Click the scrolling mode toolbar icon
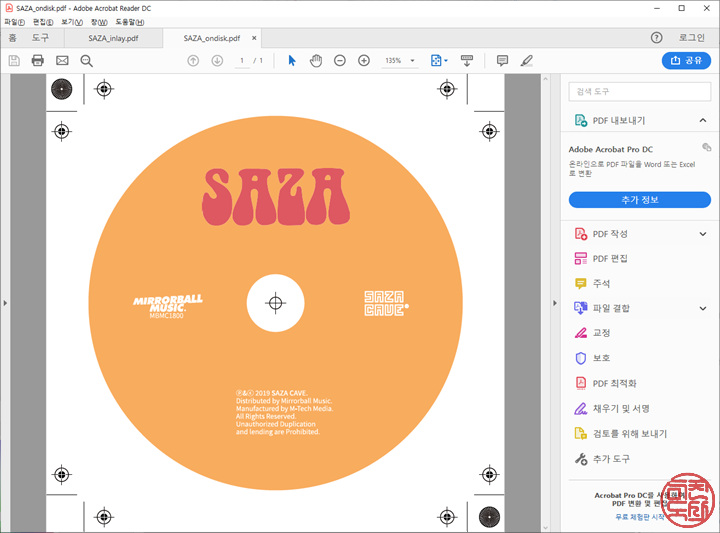 click(x=467, y=61)
